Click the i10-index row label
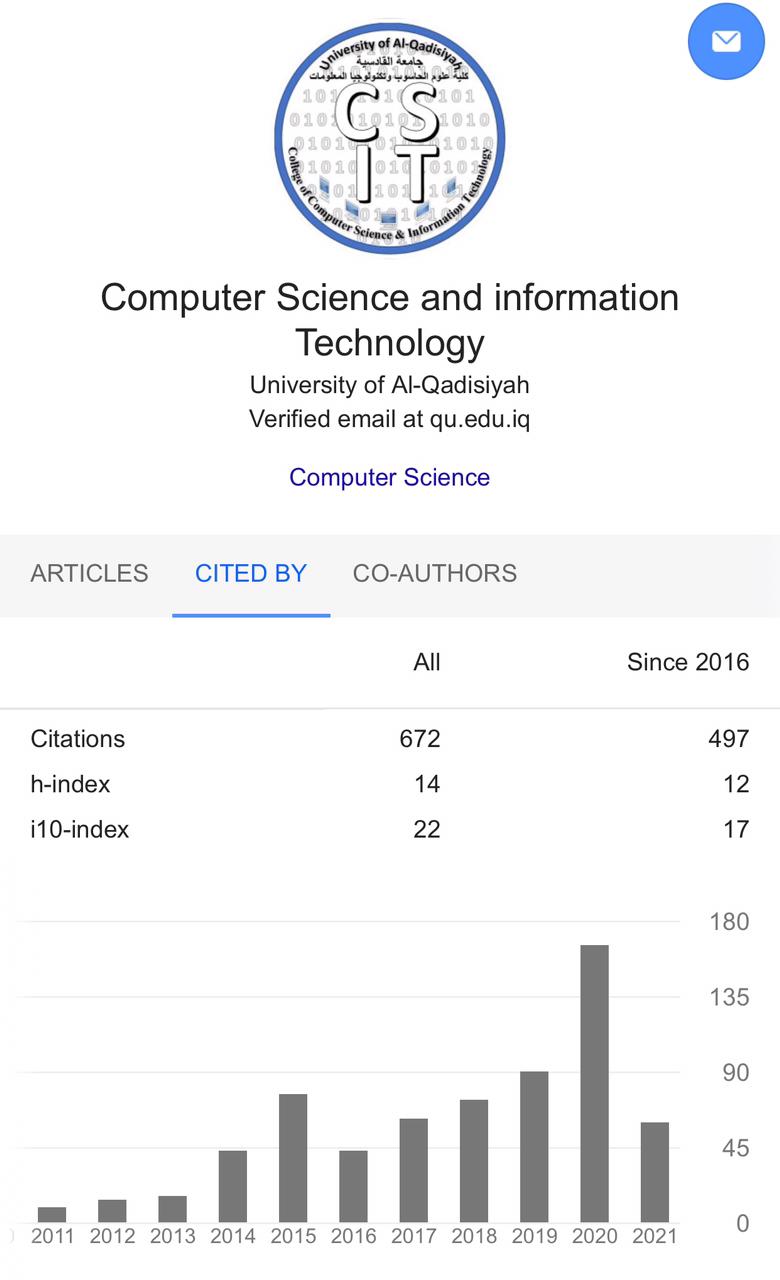780x1280 pixels. (x=80, y=829)
